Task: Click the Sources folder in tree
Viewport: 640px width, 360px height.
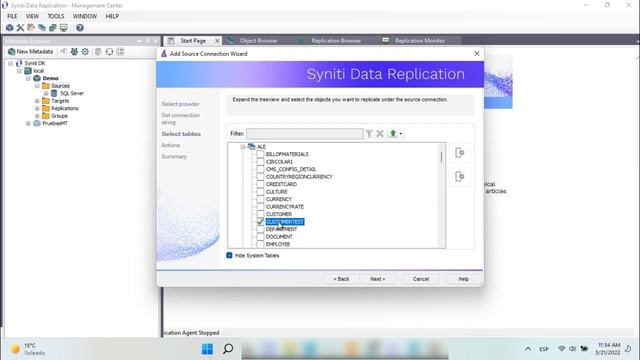Action: [56, 86]
